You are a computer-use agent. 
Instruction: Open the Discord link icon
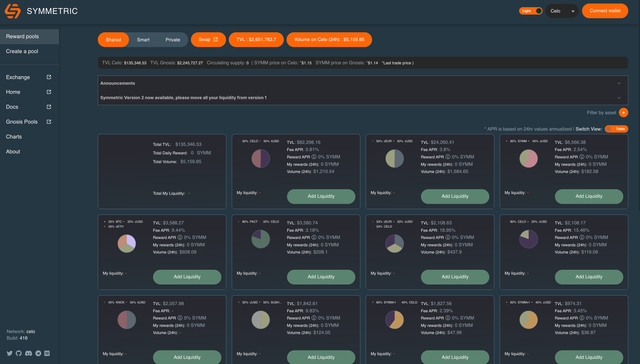tap(28, 353)
